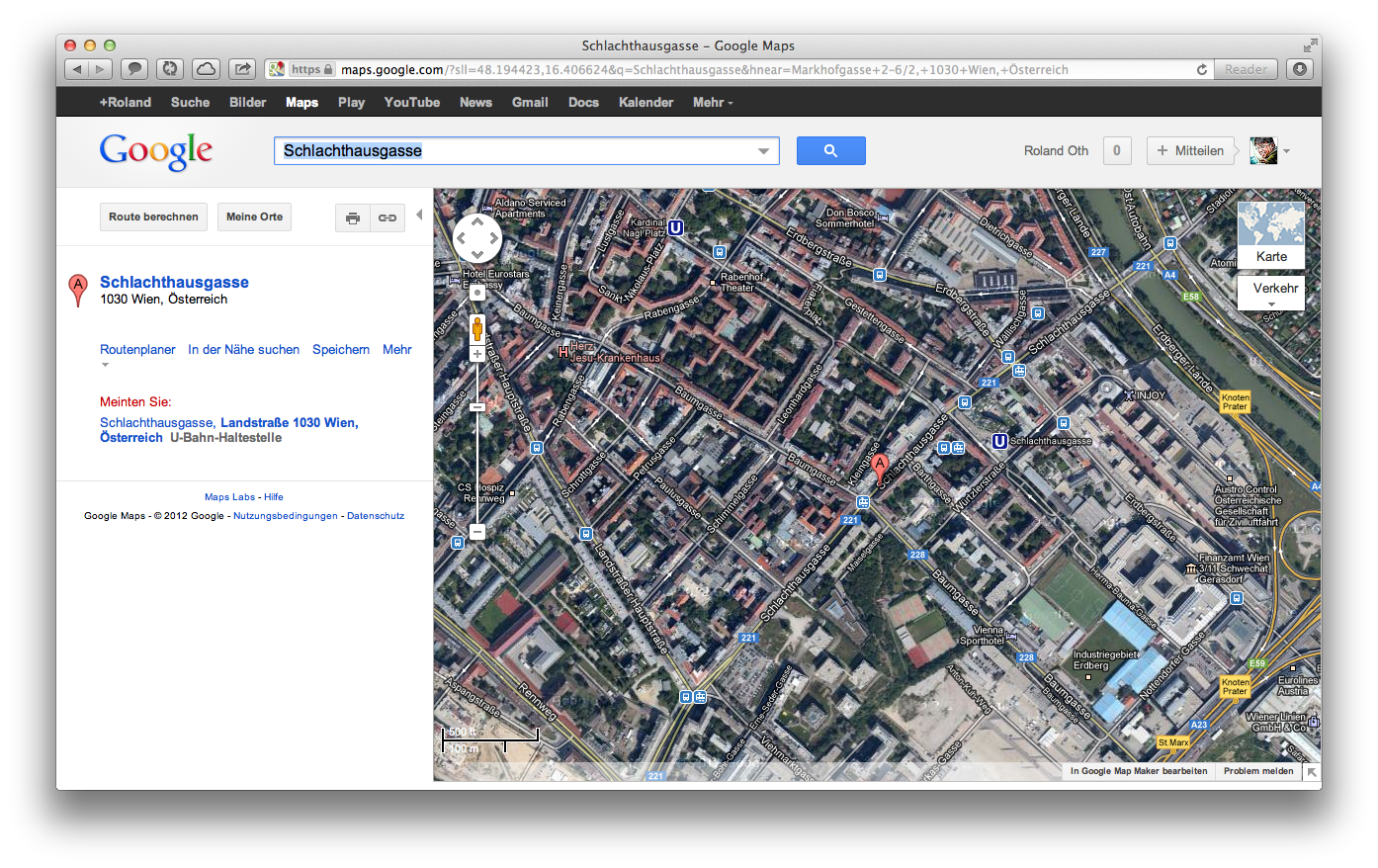Pan the map down with the pan control

coord(477,254)
